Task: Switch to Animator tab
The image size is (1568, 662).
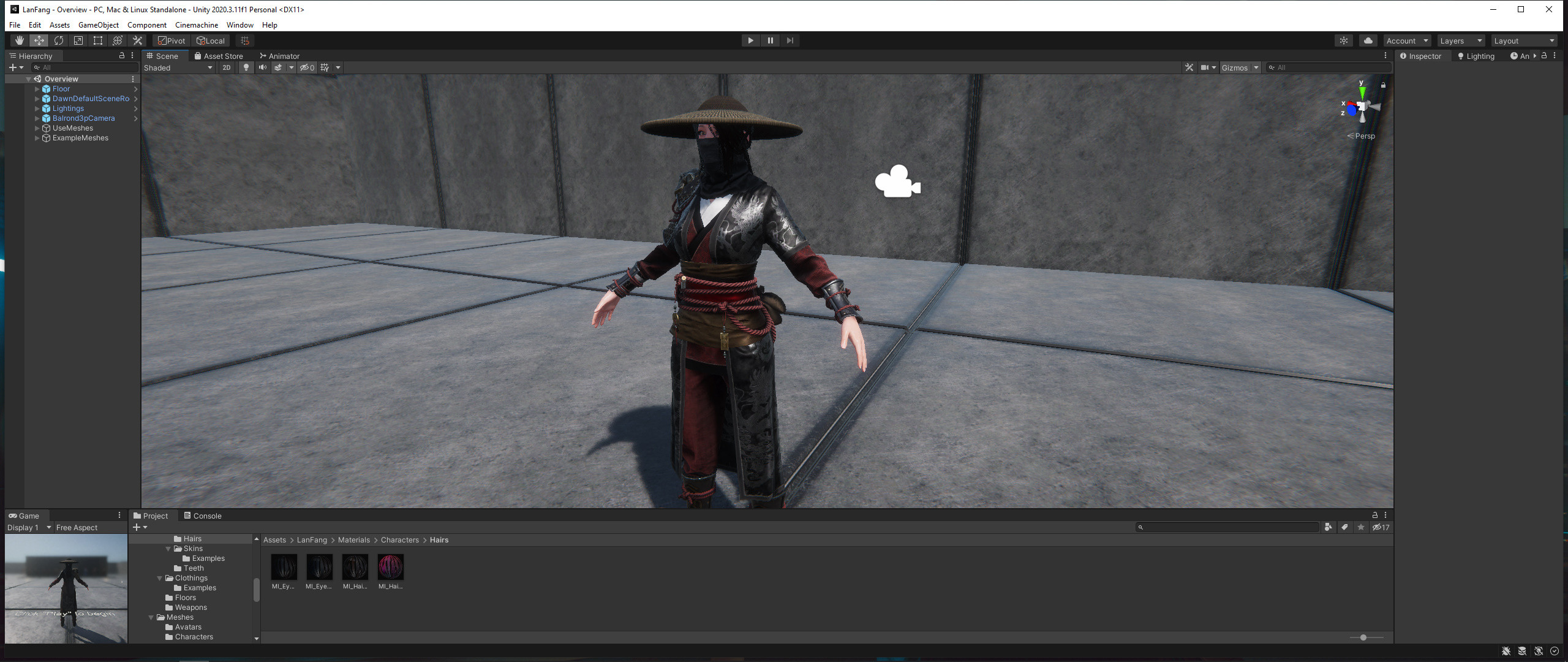Action: click(x=280, y=56)
